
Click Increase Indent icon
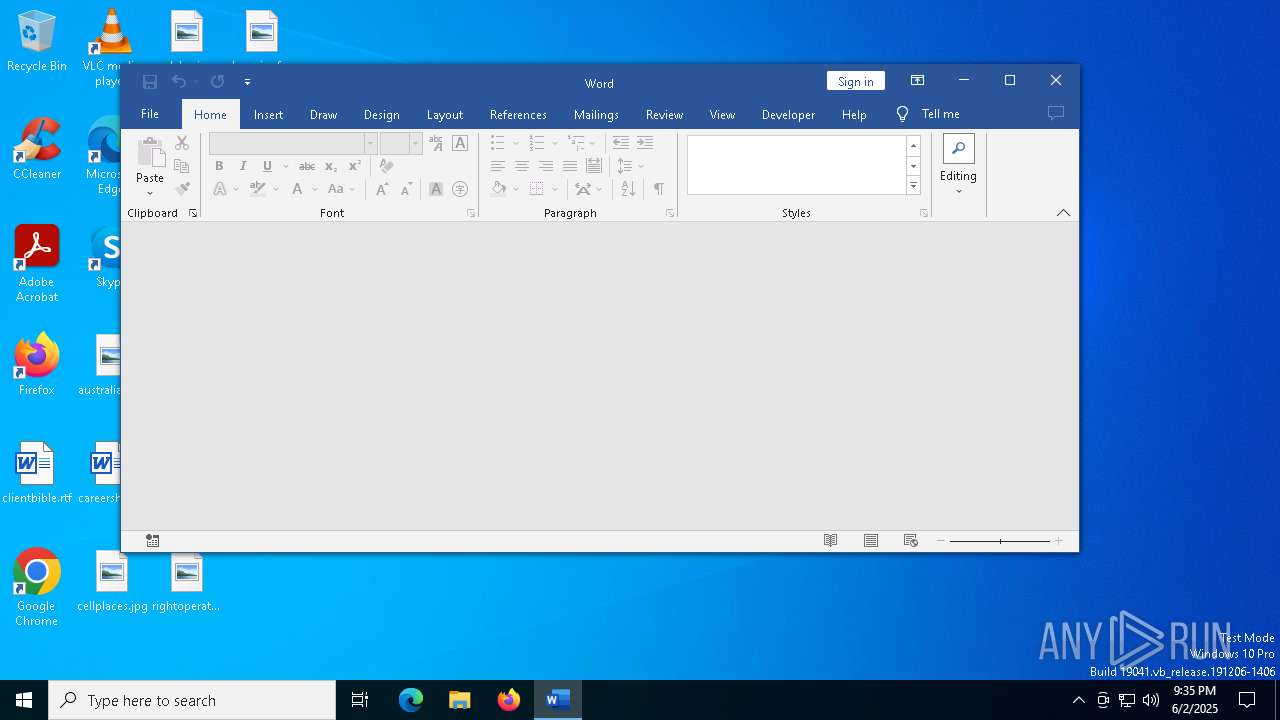tap(645, 143)
